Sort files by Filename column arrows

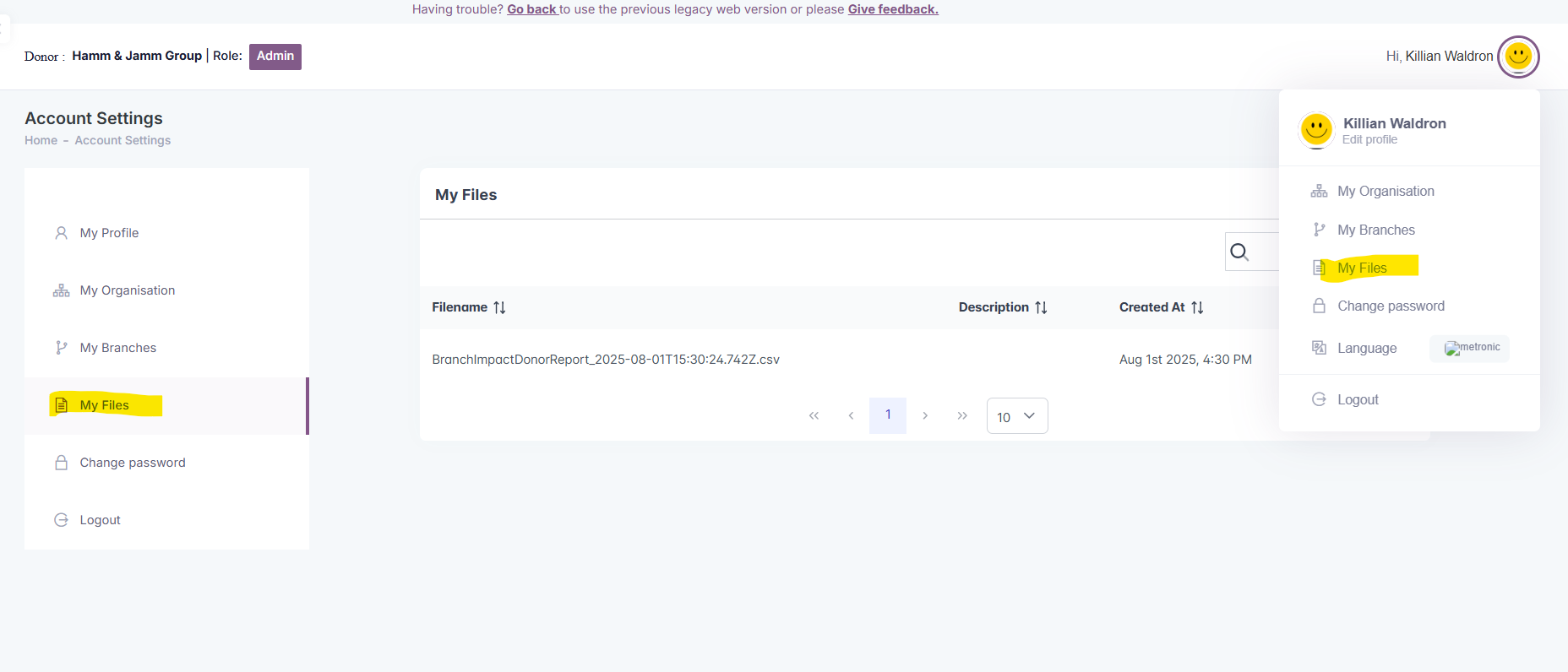(x=499, y=307)
